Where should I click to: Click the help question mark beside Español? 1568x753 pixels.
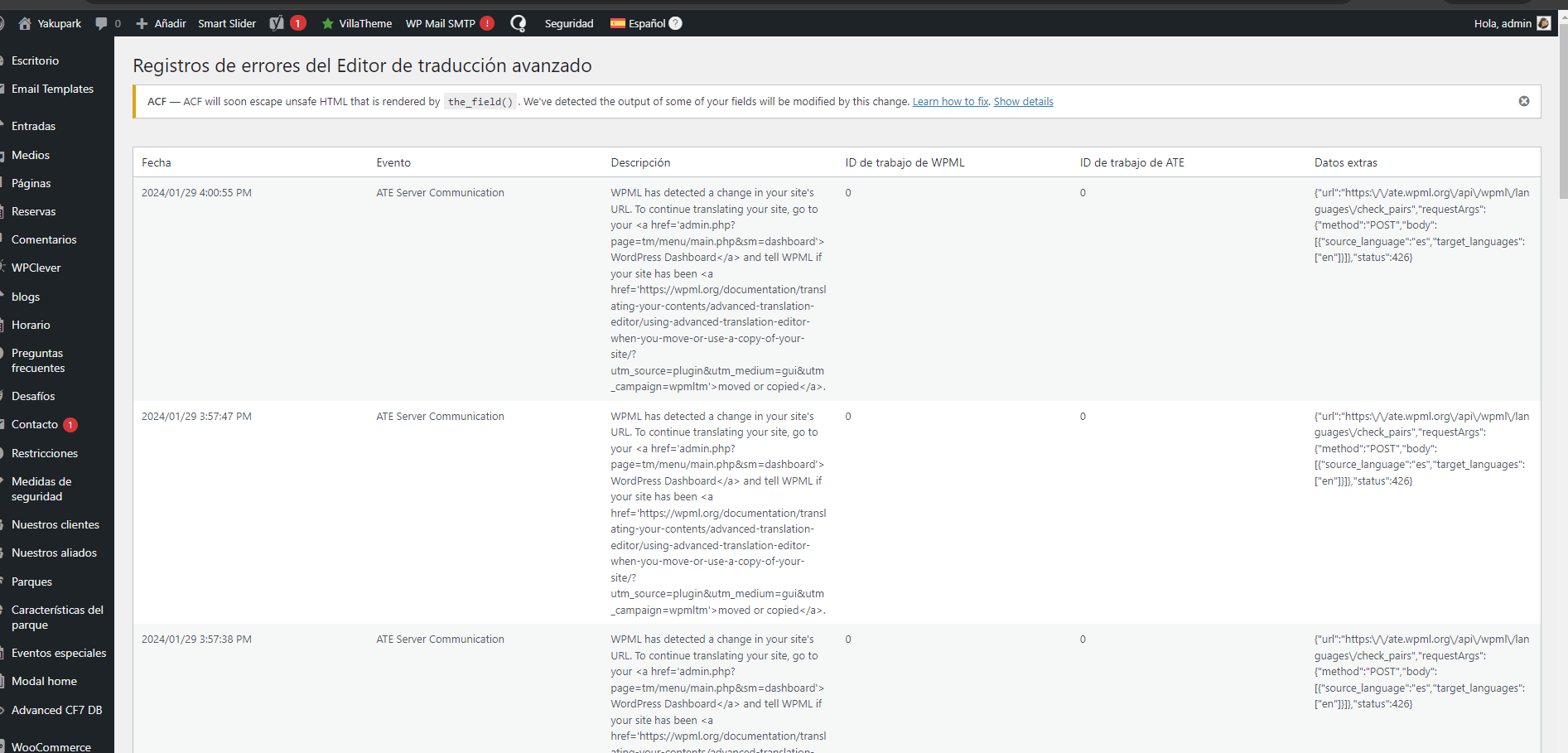click(x=676, y=23)
